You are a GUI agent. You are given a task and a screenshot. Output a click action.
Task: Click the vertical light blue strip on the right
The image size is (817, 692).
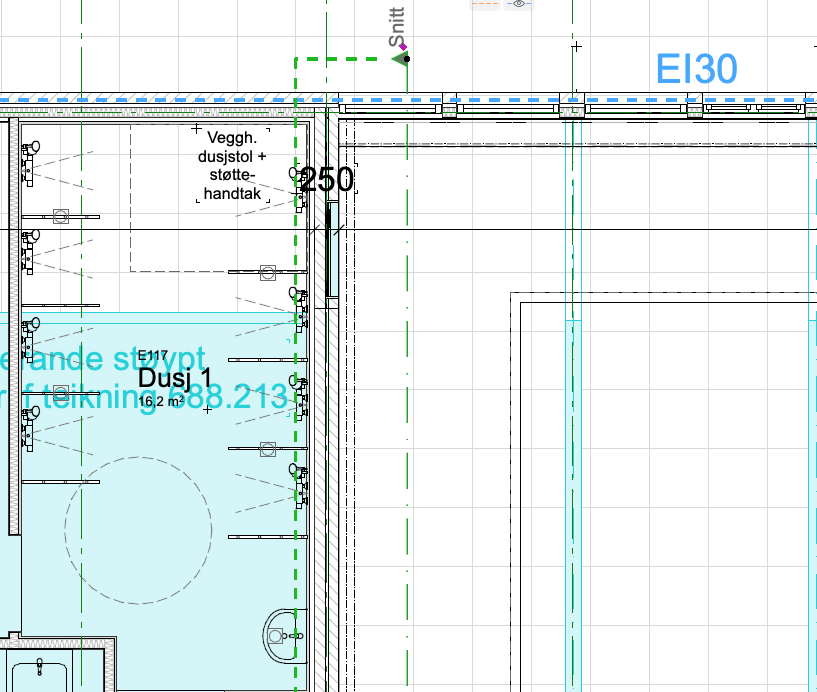[x=573, y=500]
